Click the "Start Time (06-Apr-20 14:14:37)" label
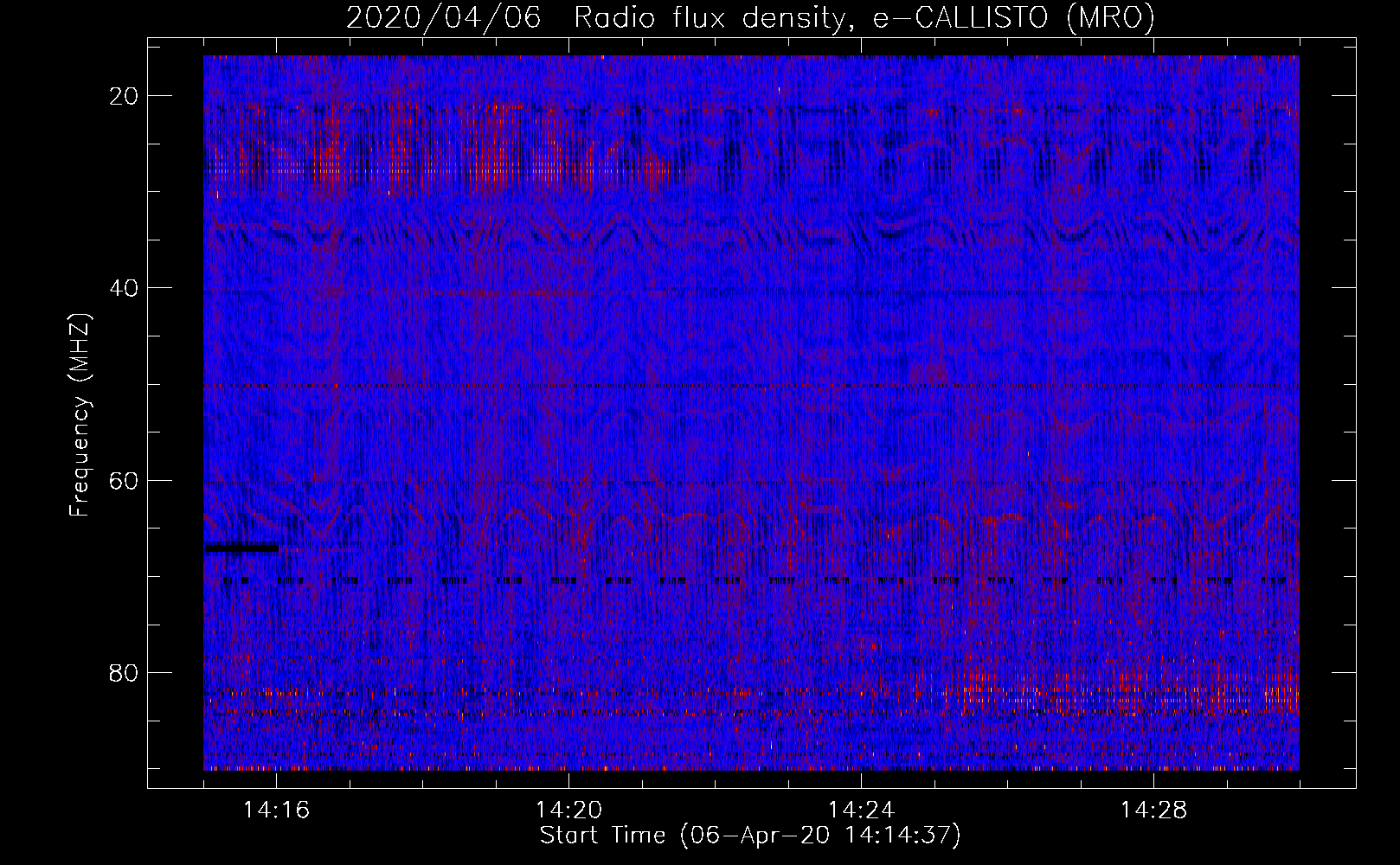The image size is (1400, 865). click(750, 836)
